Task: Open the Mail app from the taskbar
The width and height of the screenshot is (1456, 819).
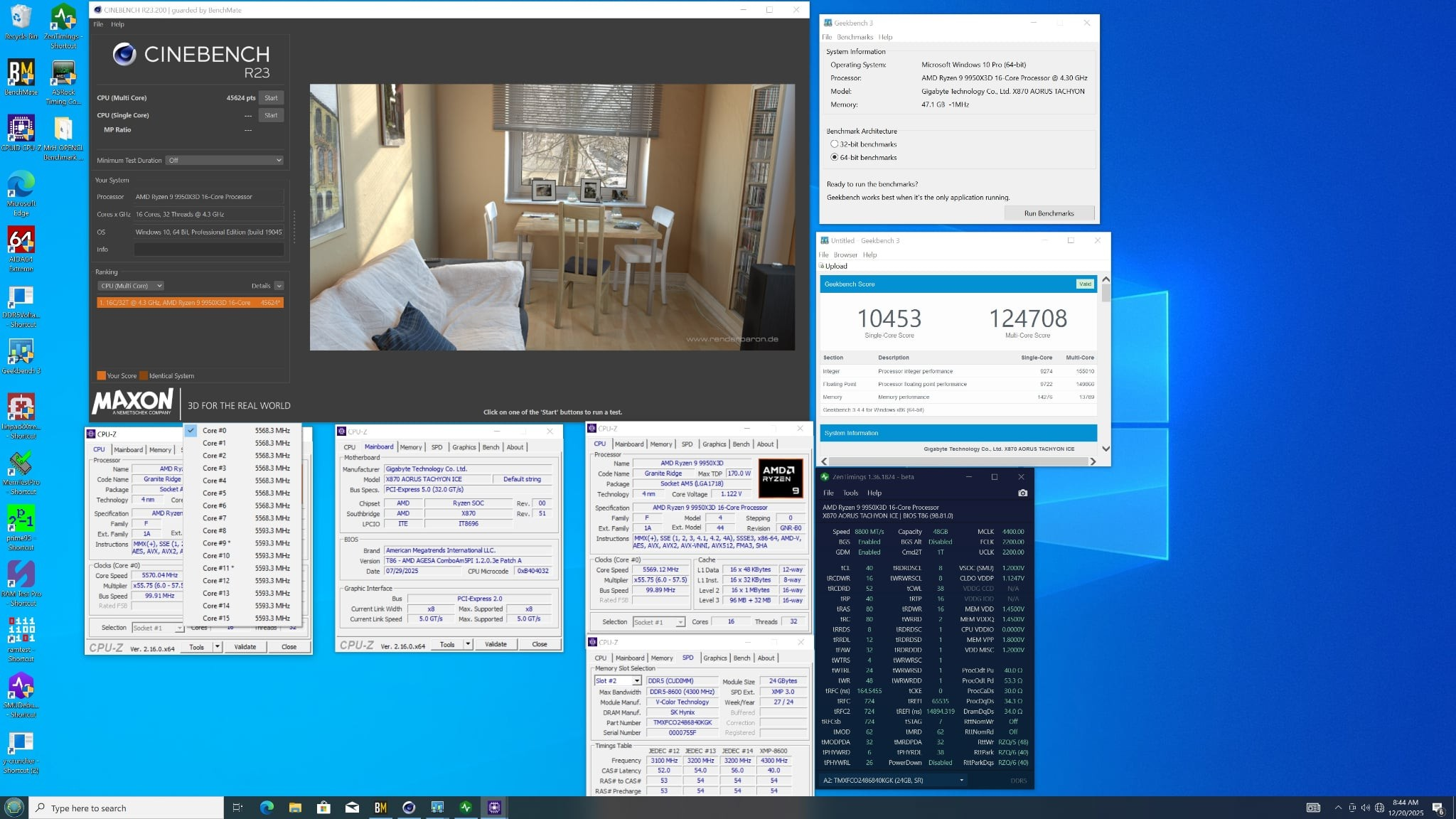Action: (x=352, y=808)
